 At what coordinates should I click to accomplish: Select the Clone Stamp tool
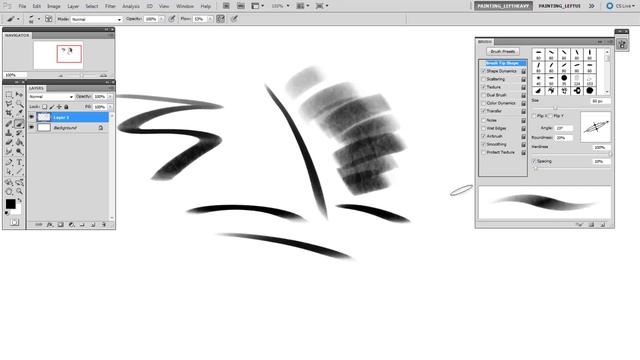(9, 133)
